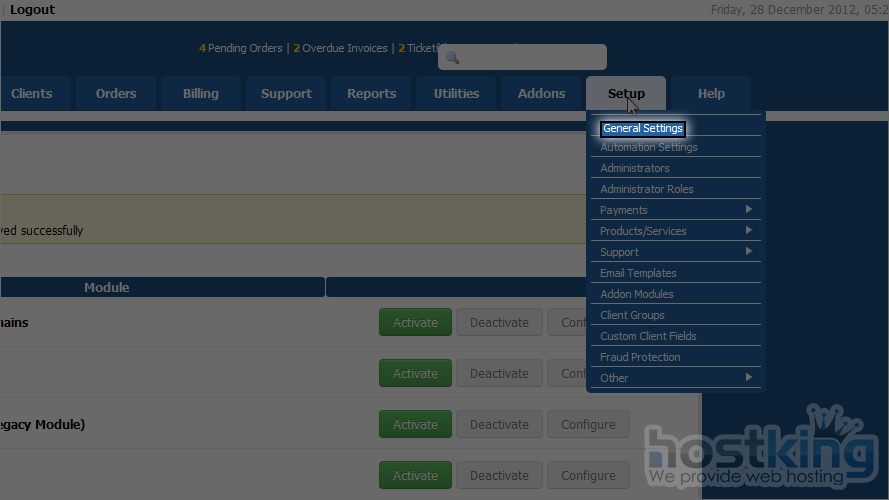Choose Fraud Protection in Setup menu
This screenshot has width=889, height=500.
coord(640,357)
